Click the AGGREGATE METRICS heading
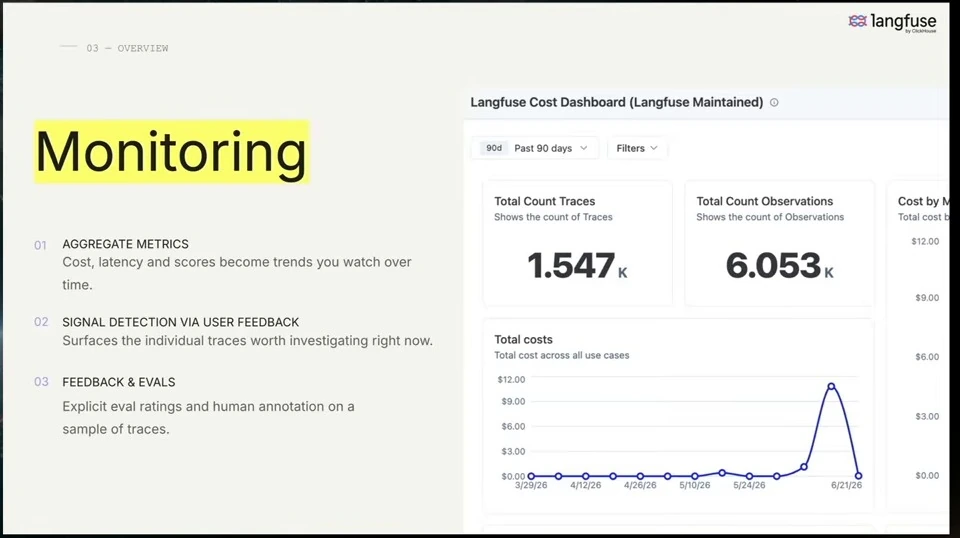The height and width of the screenshot is (538, 960). 126,244
